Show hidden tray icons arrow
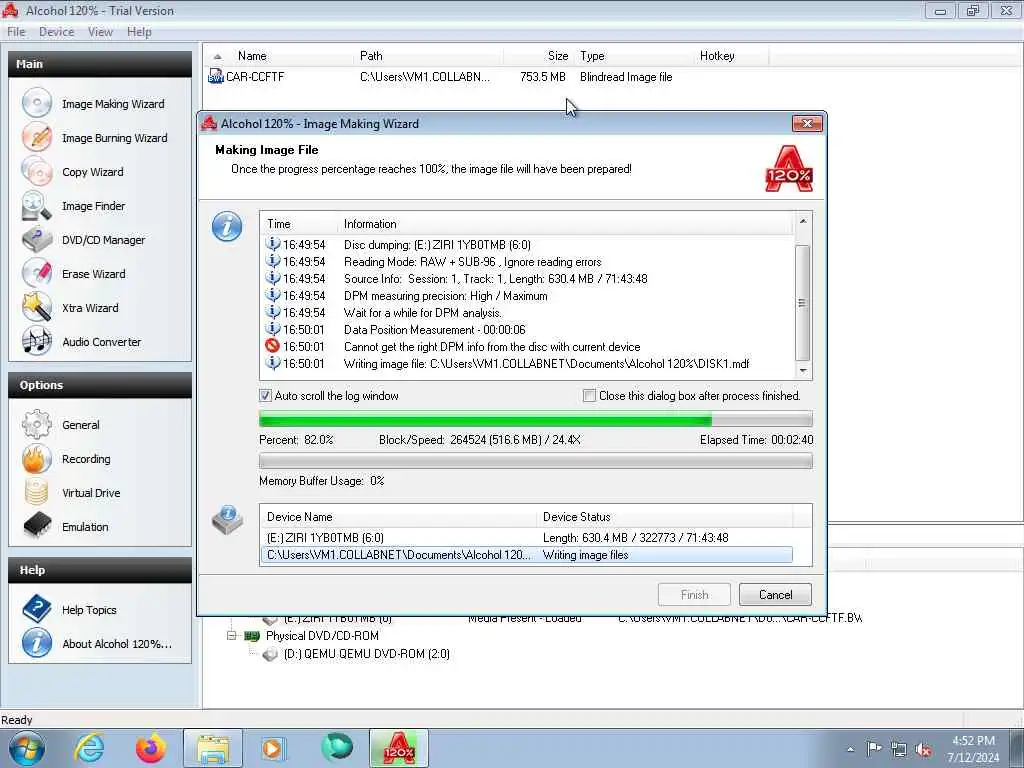This screenshot has height=768, width=1024. point(850,750)
